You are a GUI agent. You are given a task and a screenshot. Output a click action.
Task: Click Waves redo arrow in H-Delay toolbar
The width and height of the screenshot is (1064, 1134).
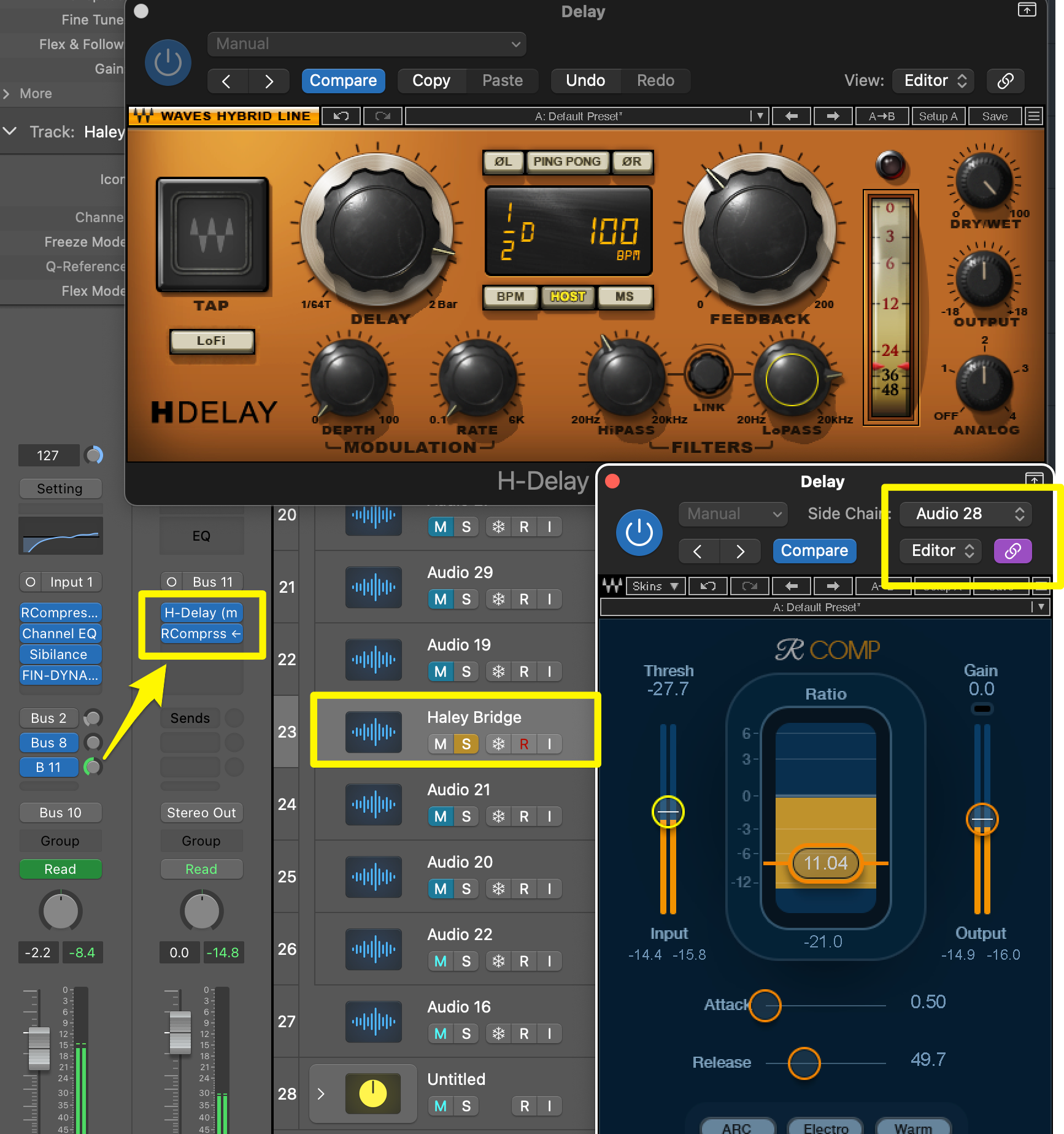[382, 116]
